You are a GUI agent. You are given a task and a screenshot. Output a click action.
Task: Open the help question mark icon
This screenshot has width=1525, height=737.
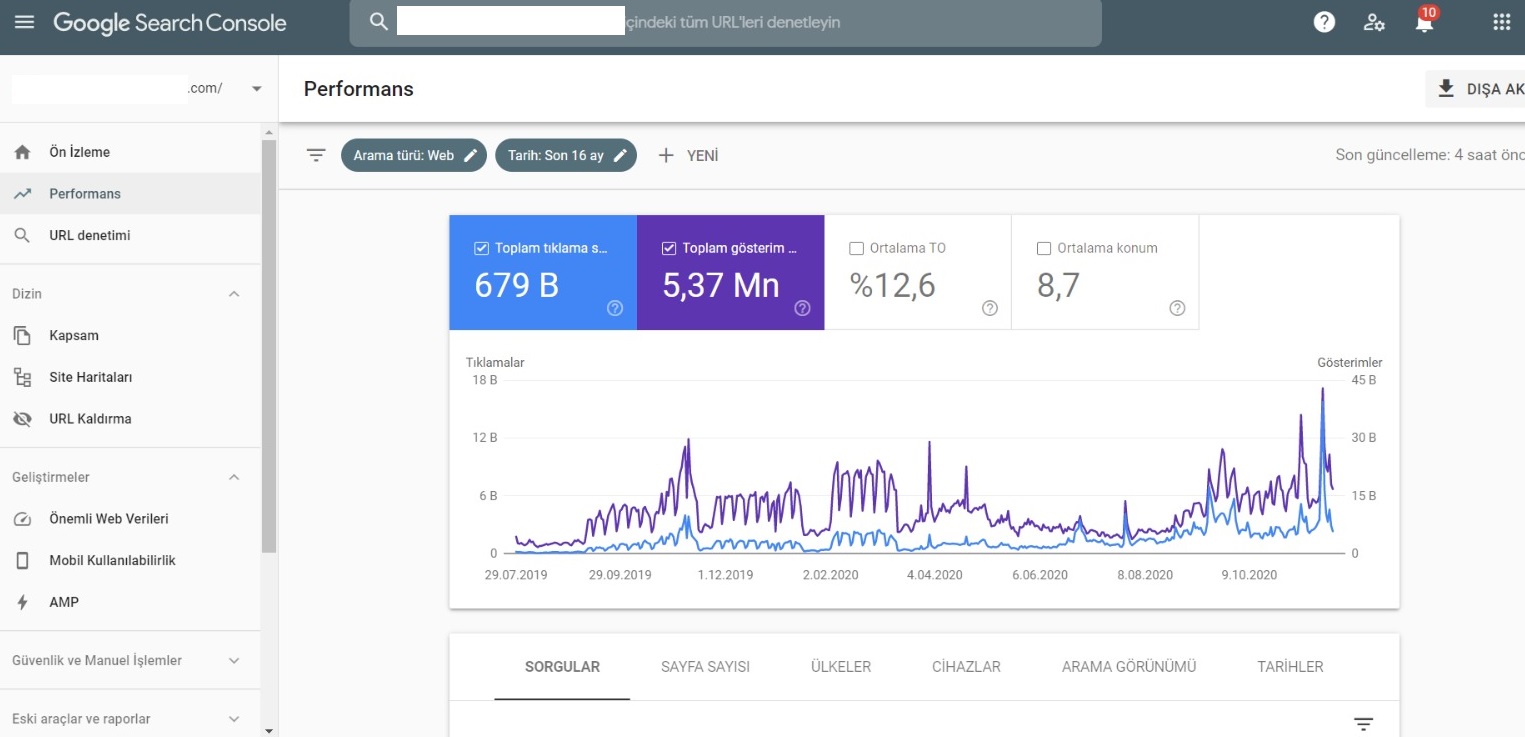click(1324, 22)
